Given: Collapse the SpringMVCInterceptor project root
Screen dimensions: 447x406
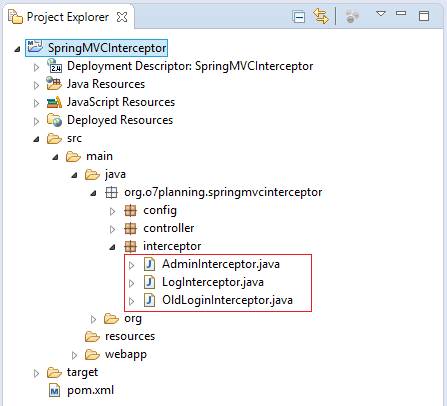Looking at the screenshot, I should tap(17, 49).
